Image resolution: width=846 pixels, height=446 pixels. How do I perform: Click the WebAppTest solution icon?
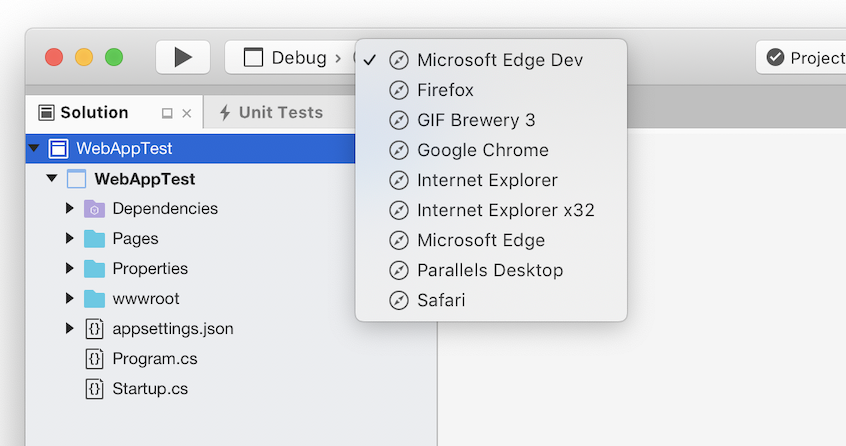(59, 149)
